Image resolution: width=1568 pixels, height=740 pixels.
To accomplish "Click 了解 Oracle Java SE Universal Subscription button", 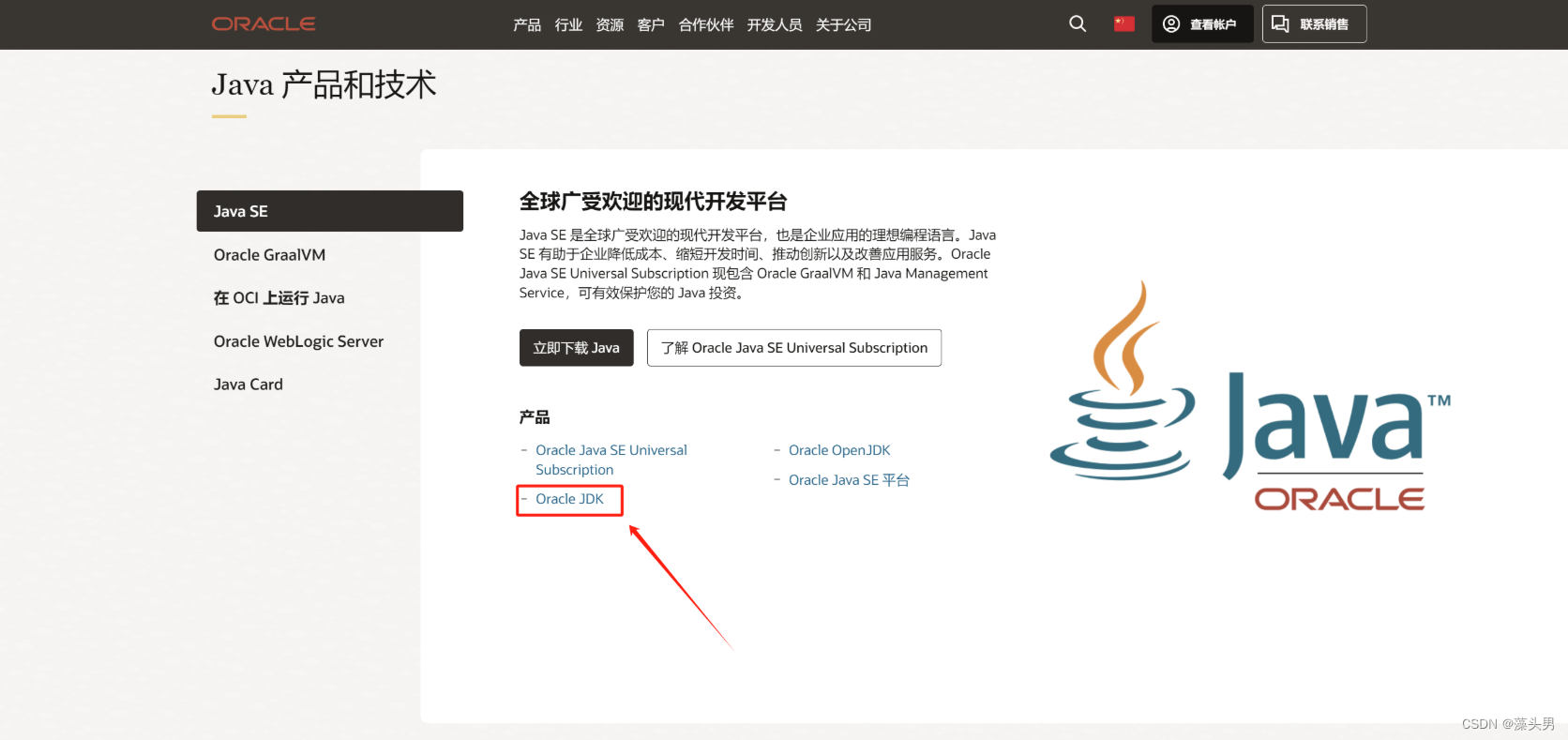I will click(x=794, y=348).
